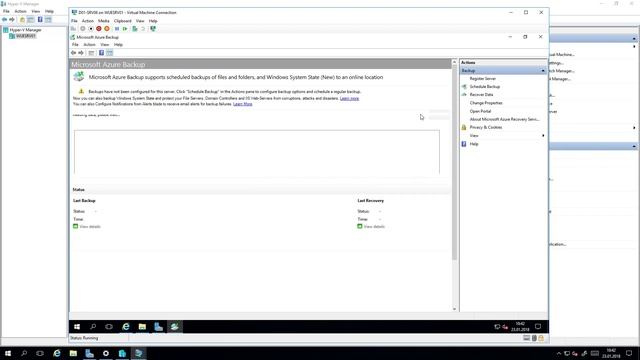Image resolution: width=640 pixels, height=360 pixels.
Task: Click the Enhanced Session toolbar icon
Action: (153, 29)
